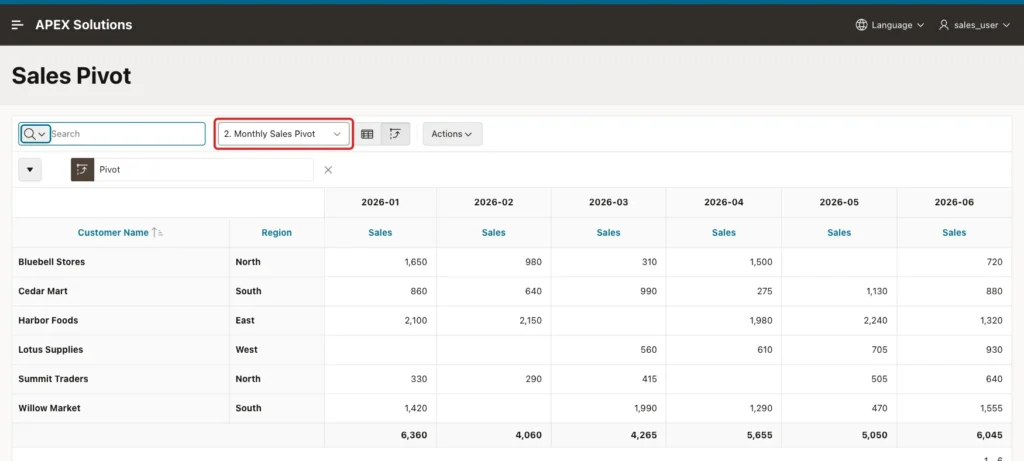Click the Summit Traders row name
1024x461 pixels.
point(53,379)
